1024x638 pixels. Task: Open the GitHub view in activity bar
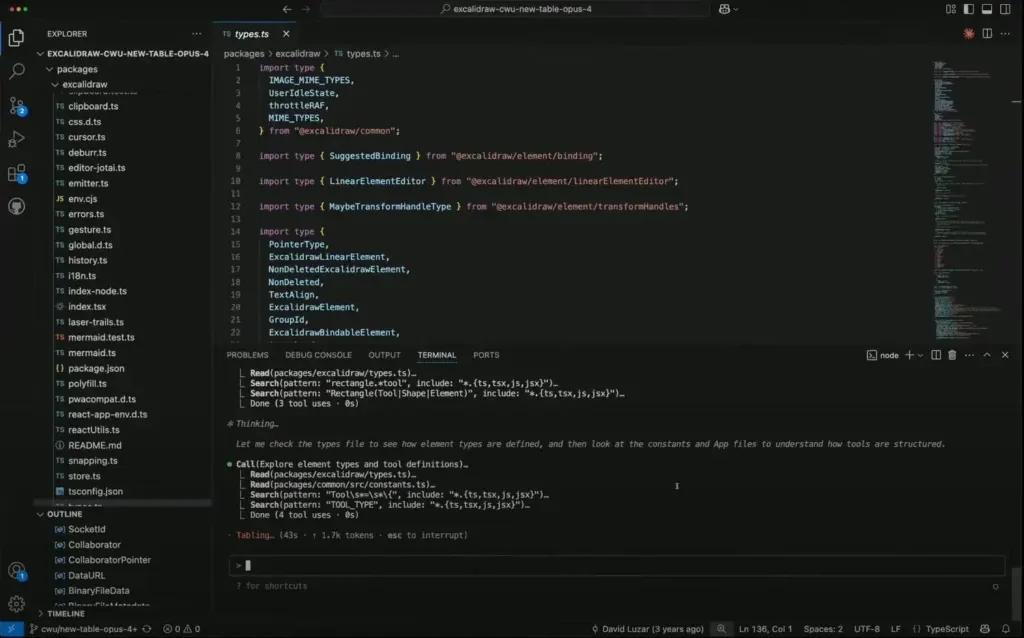16,207
